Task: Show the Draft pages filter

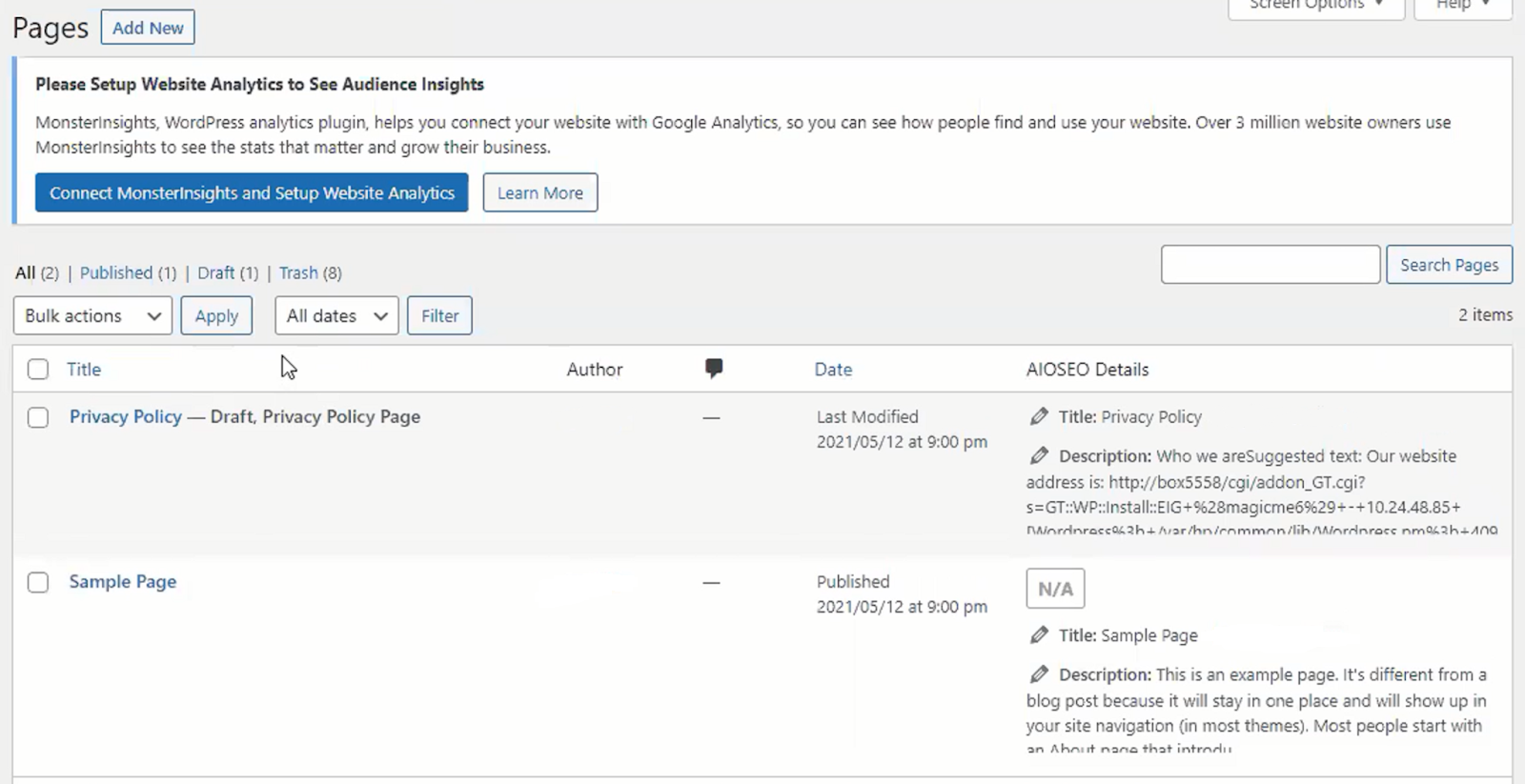Action: [x=216, y=272]
